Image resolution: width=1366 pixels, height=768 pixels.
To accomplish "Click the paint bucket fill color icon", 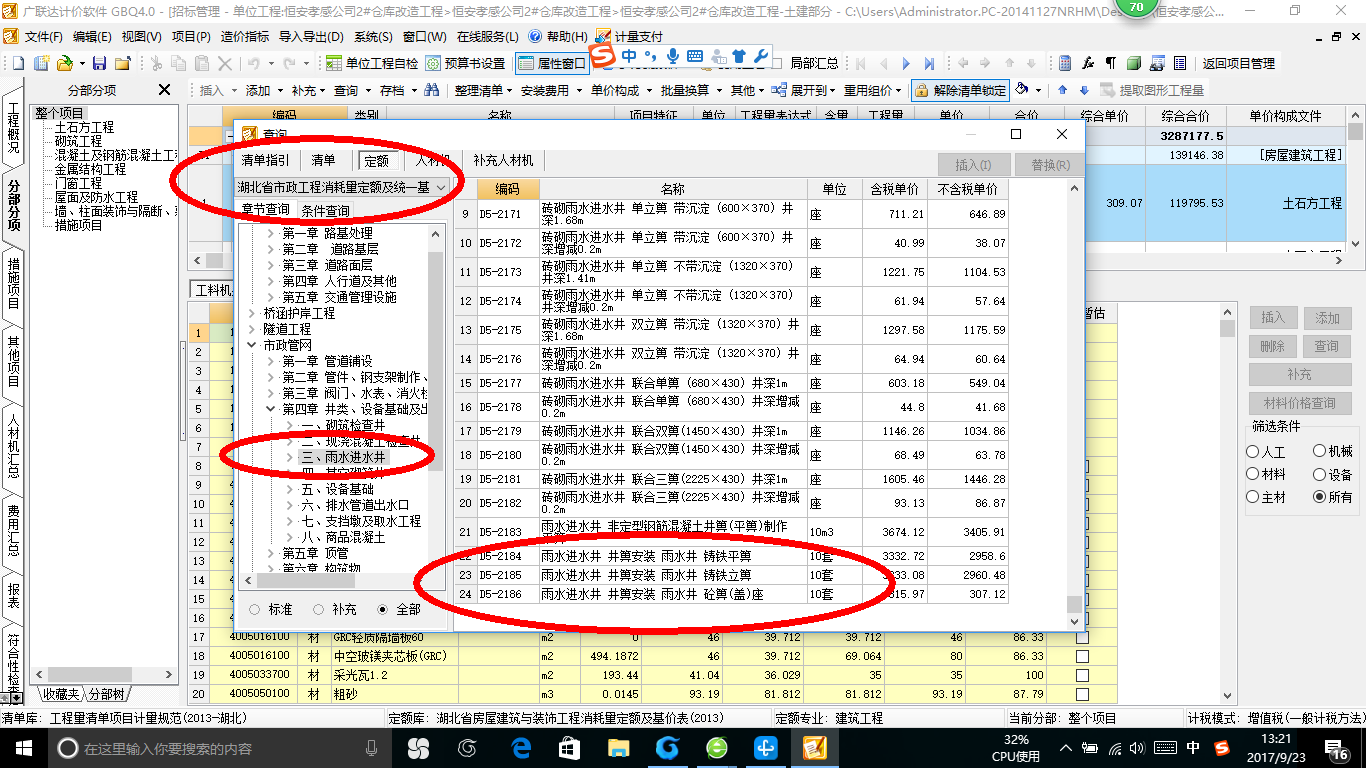I will [x=1021, y=89].
